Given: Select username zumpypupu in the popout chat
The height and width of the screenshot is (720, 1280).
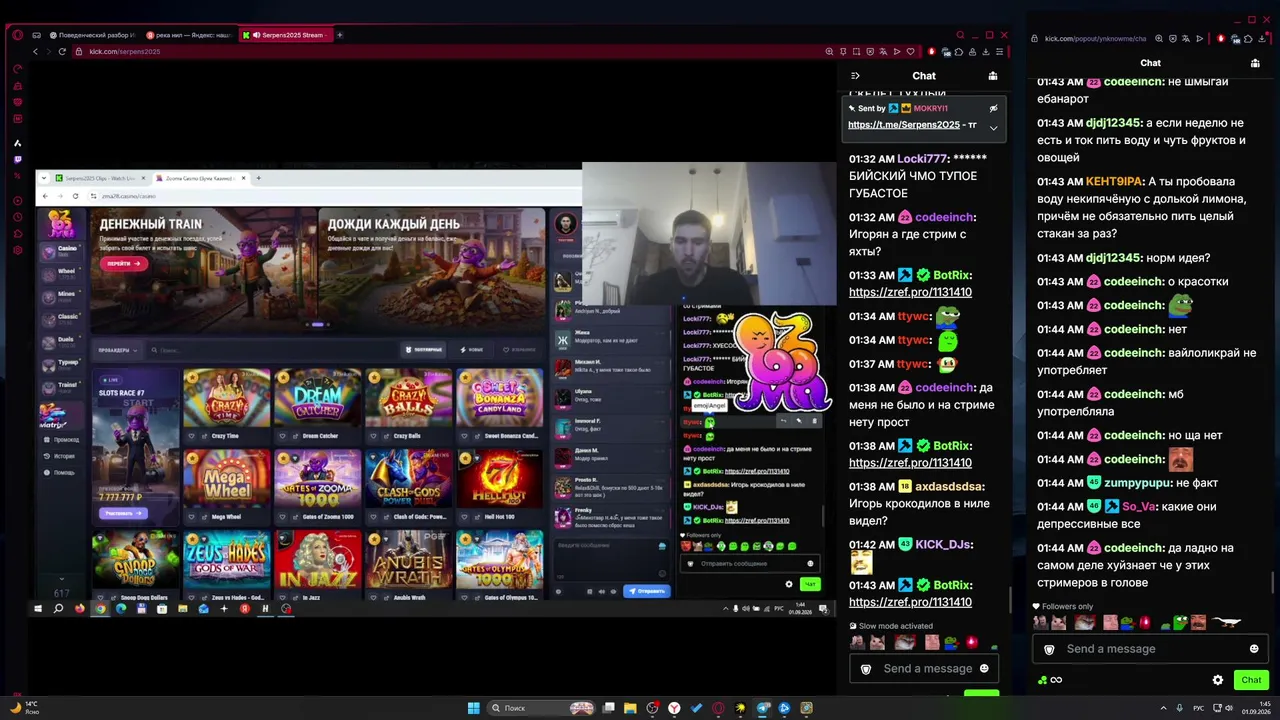Looking at the screenshot, I should (1138, 483).
